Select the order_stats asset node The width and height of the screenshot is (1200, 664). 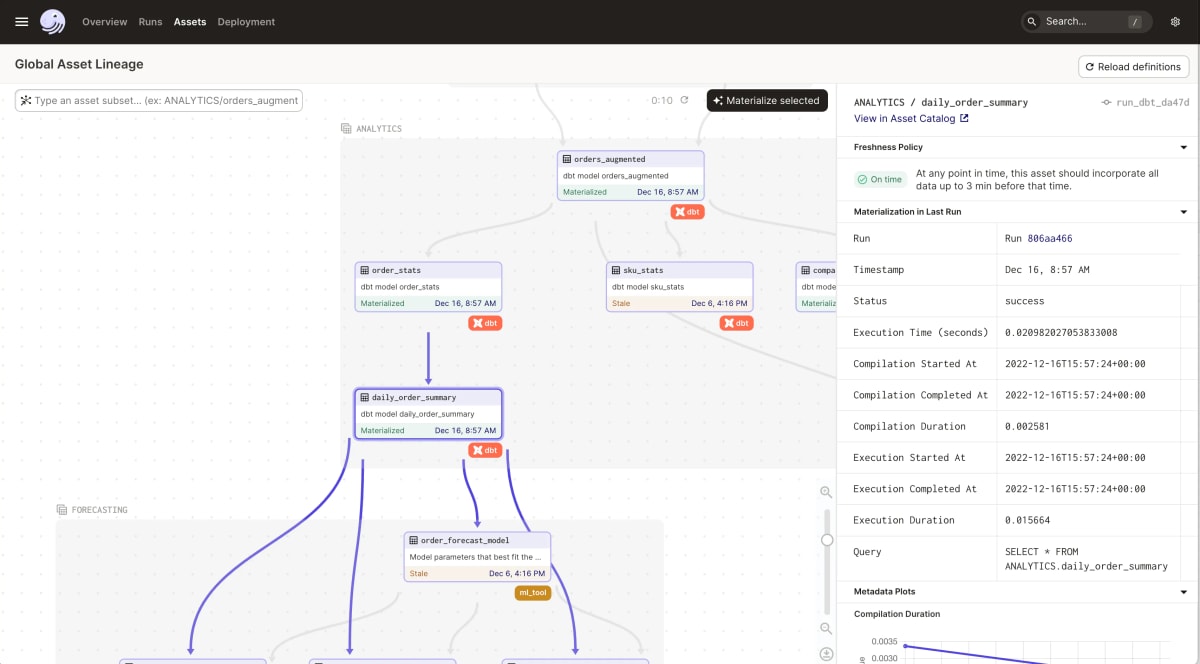428,286
